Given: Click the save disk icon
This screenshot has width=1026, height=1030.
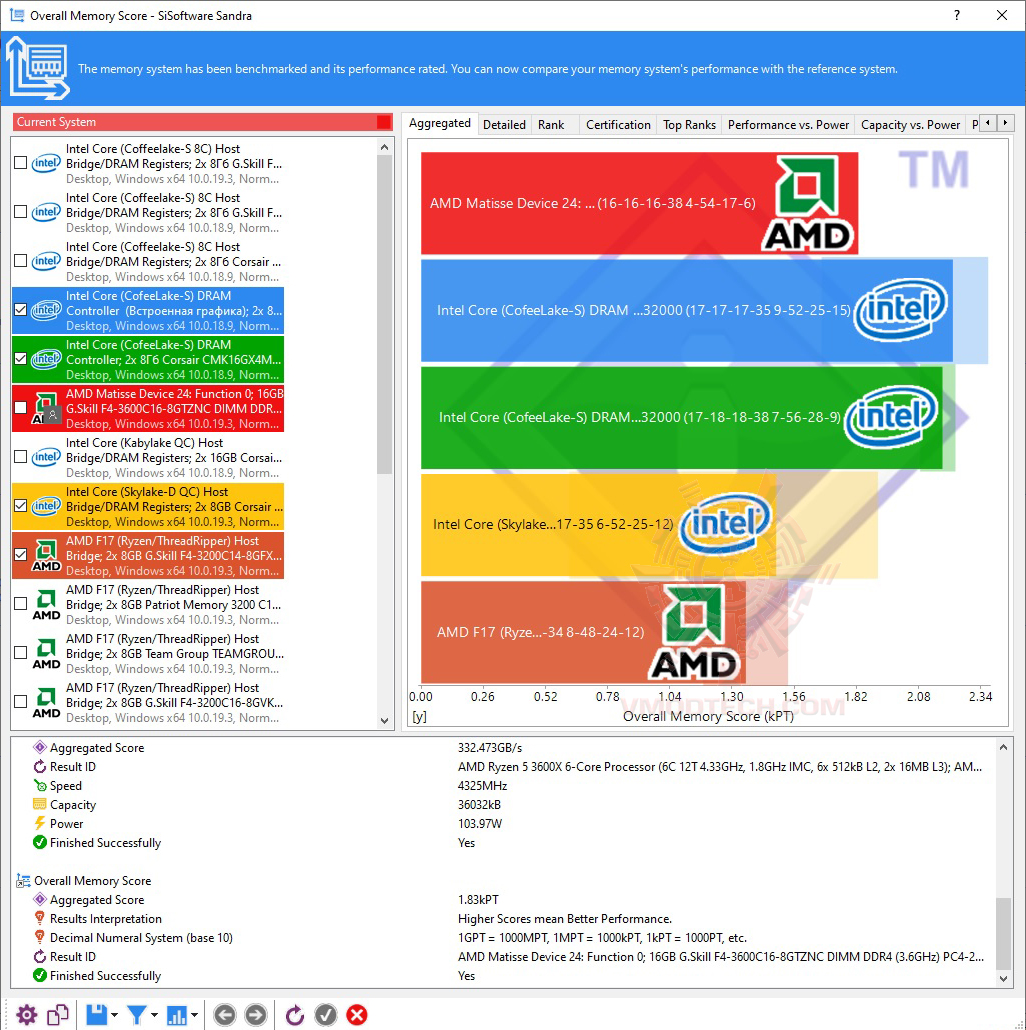Looking at the screenshot, I should [96, 1015].
